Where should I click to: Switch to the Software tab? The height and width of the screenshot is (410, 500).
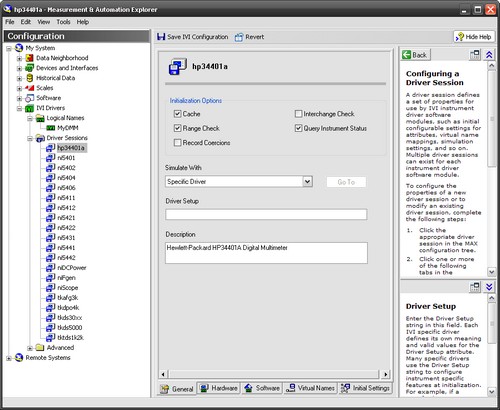pyautogui.click(x=262, y=388)
